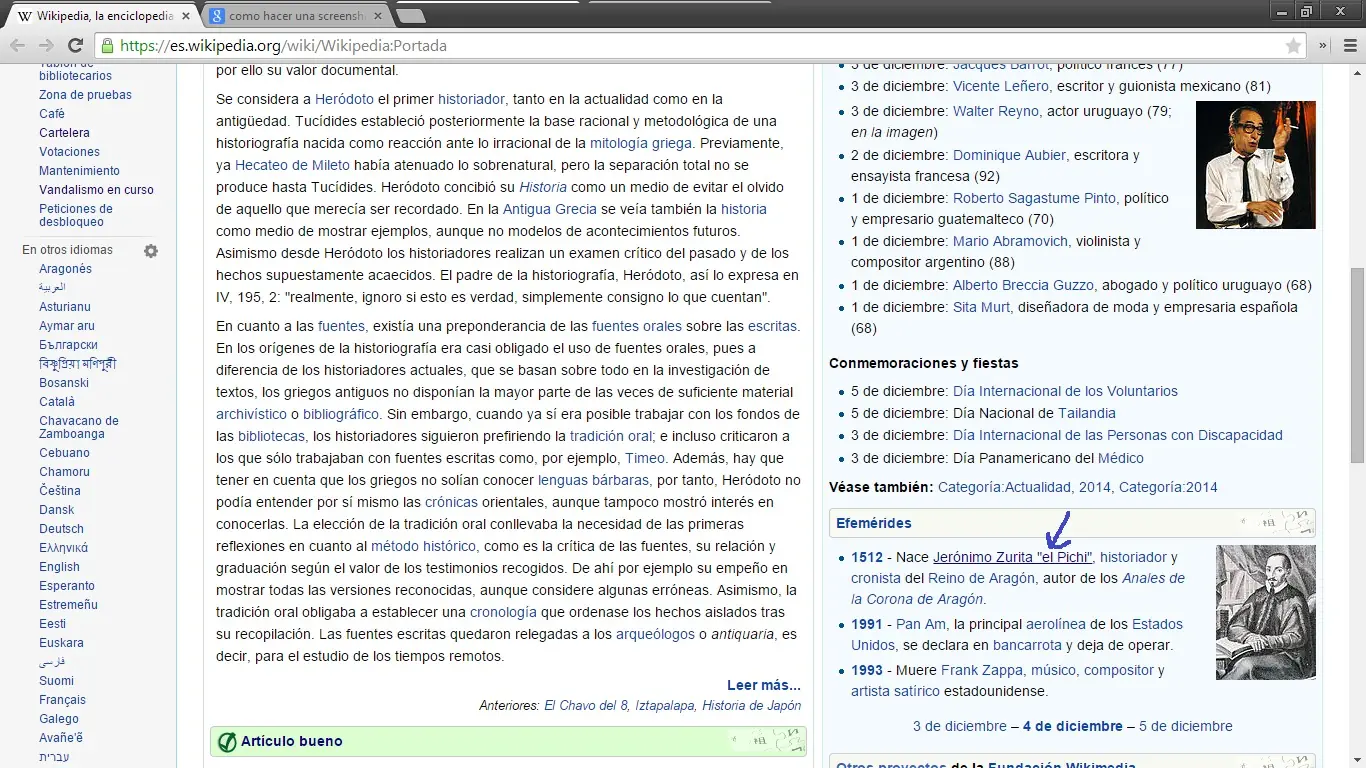This screenshot has height=768, width=1366.
Task: Open Walter Reyno photo thumbnail
Action: (1255, 165)
